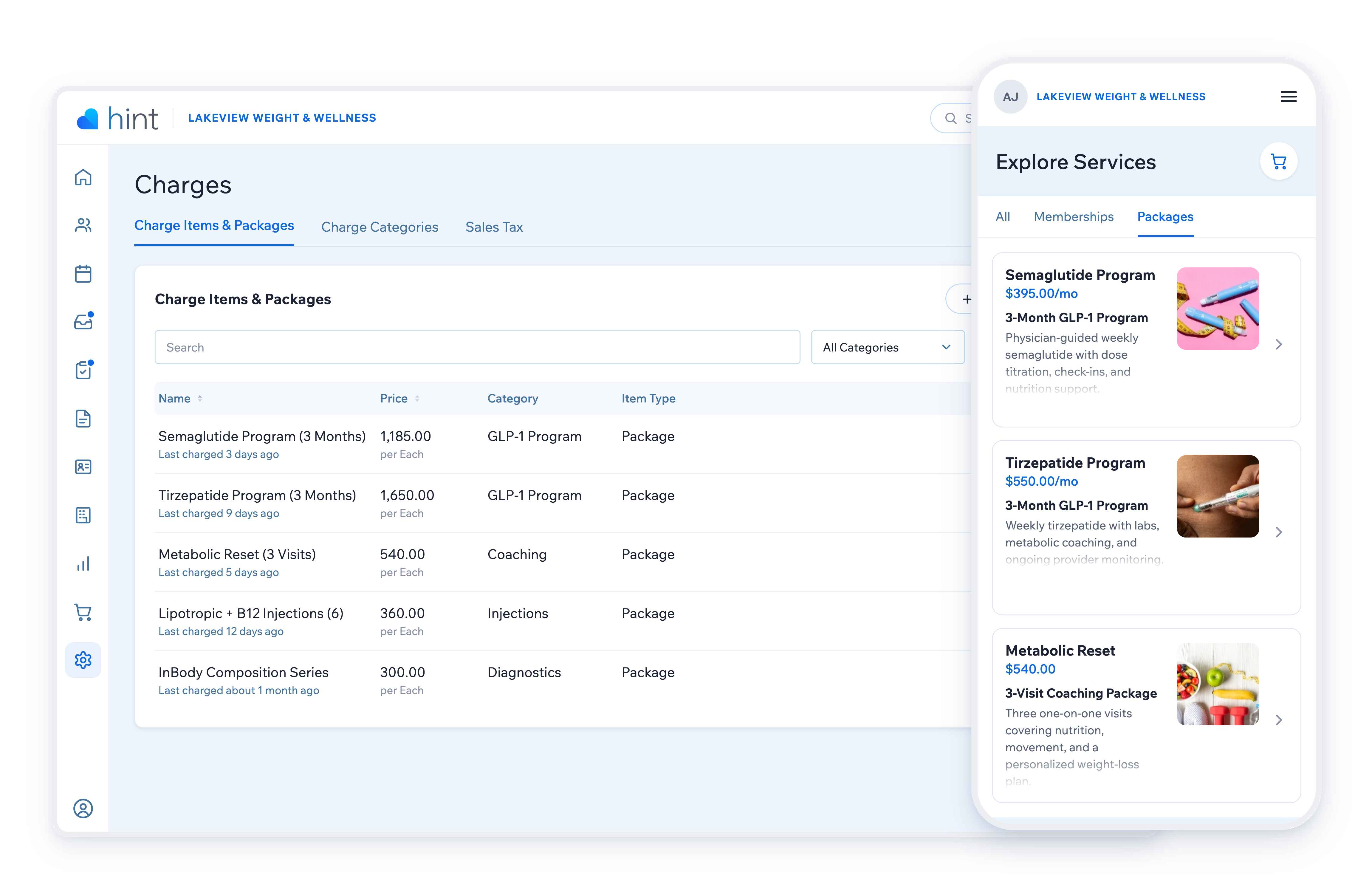This screenshot has height=889, width=1372.
Task: Open the Tasks clipboard icon in sidebar
Action: coord(83,369)
